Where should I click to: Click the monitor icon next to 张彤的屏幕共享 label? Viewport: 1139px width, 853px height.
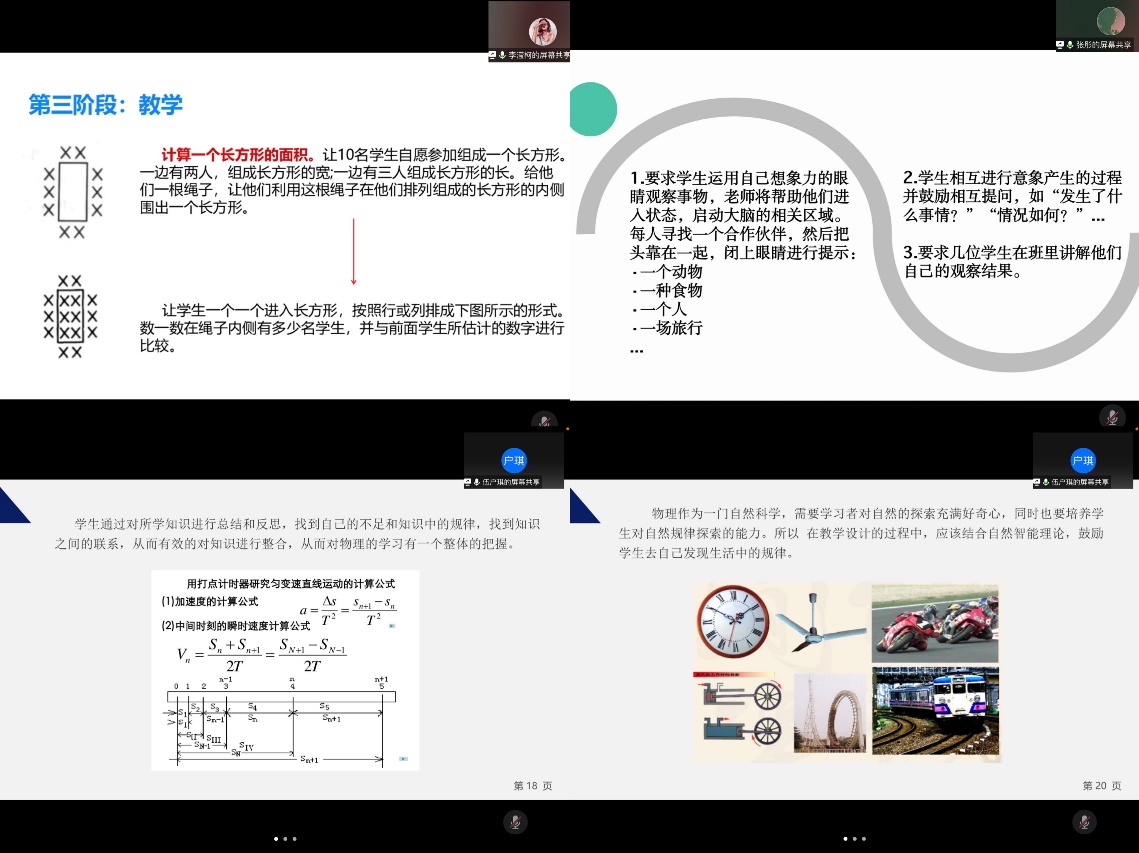tap(1060, 44)
